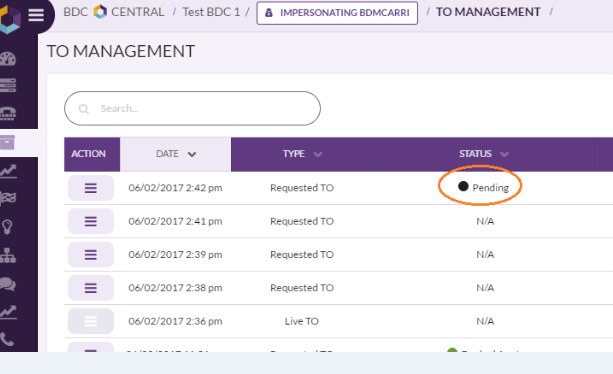Focus the Search input field
The image size is (613, 374).
pos(192,108)
